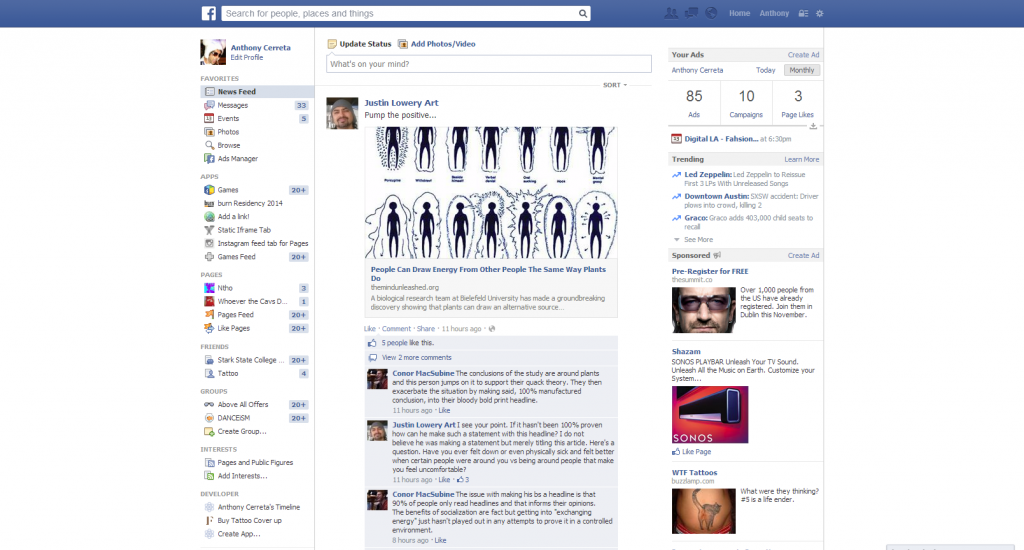This screenshot has width=1024, height=550.
Task: Click Create Ad in Your Ads
Action: (803, 55)
